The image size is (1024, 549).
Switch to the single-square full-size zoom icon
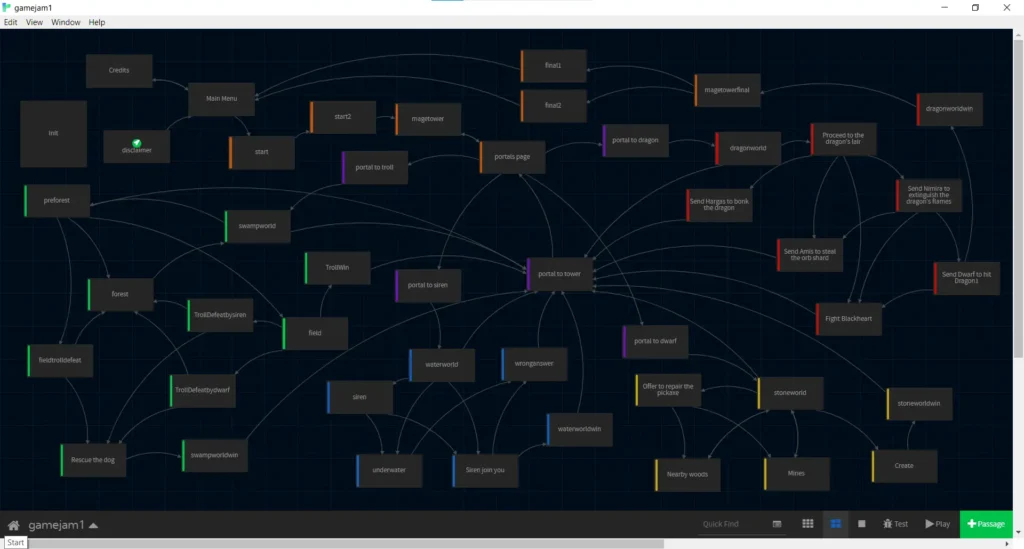861,524
